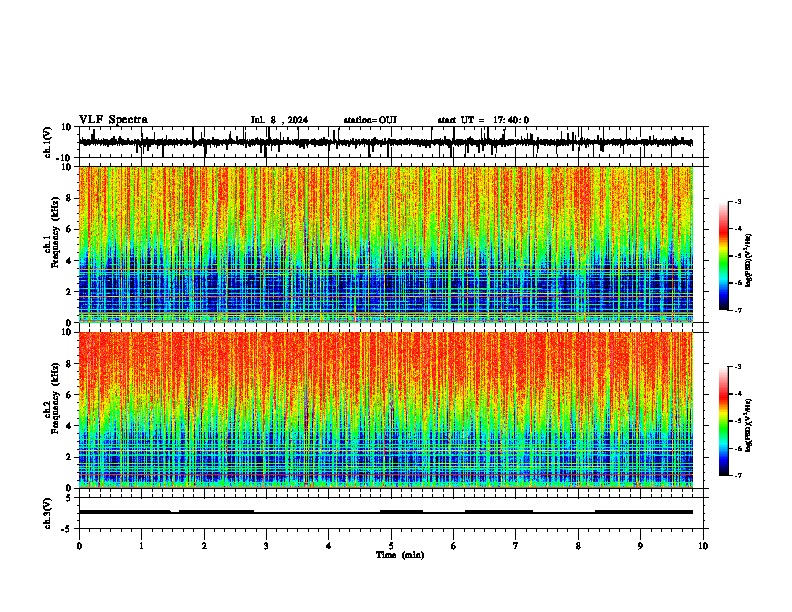The height and width of the screenshot is (612, 792).
Task: Click the "-7" label on ch.2 color scale
Action: (x=738, y=475)
